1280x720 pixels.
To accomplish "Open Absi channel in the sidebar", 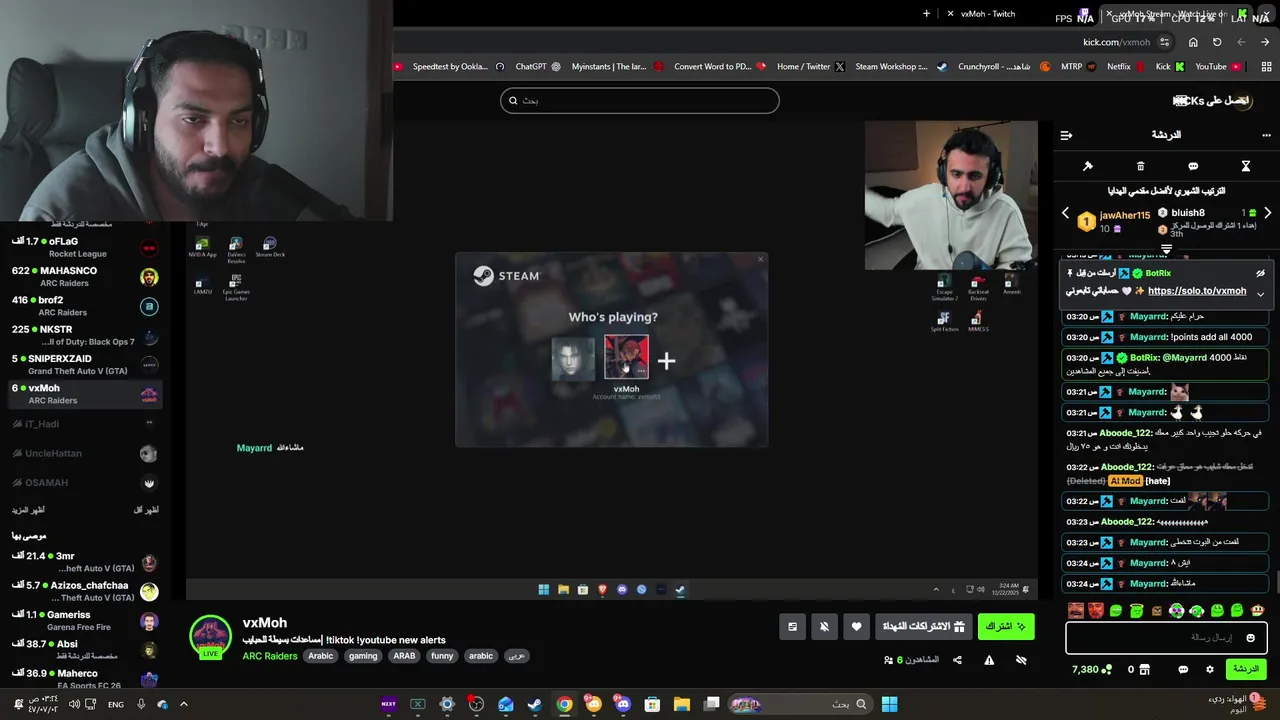I will pos(83,650).
